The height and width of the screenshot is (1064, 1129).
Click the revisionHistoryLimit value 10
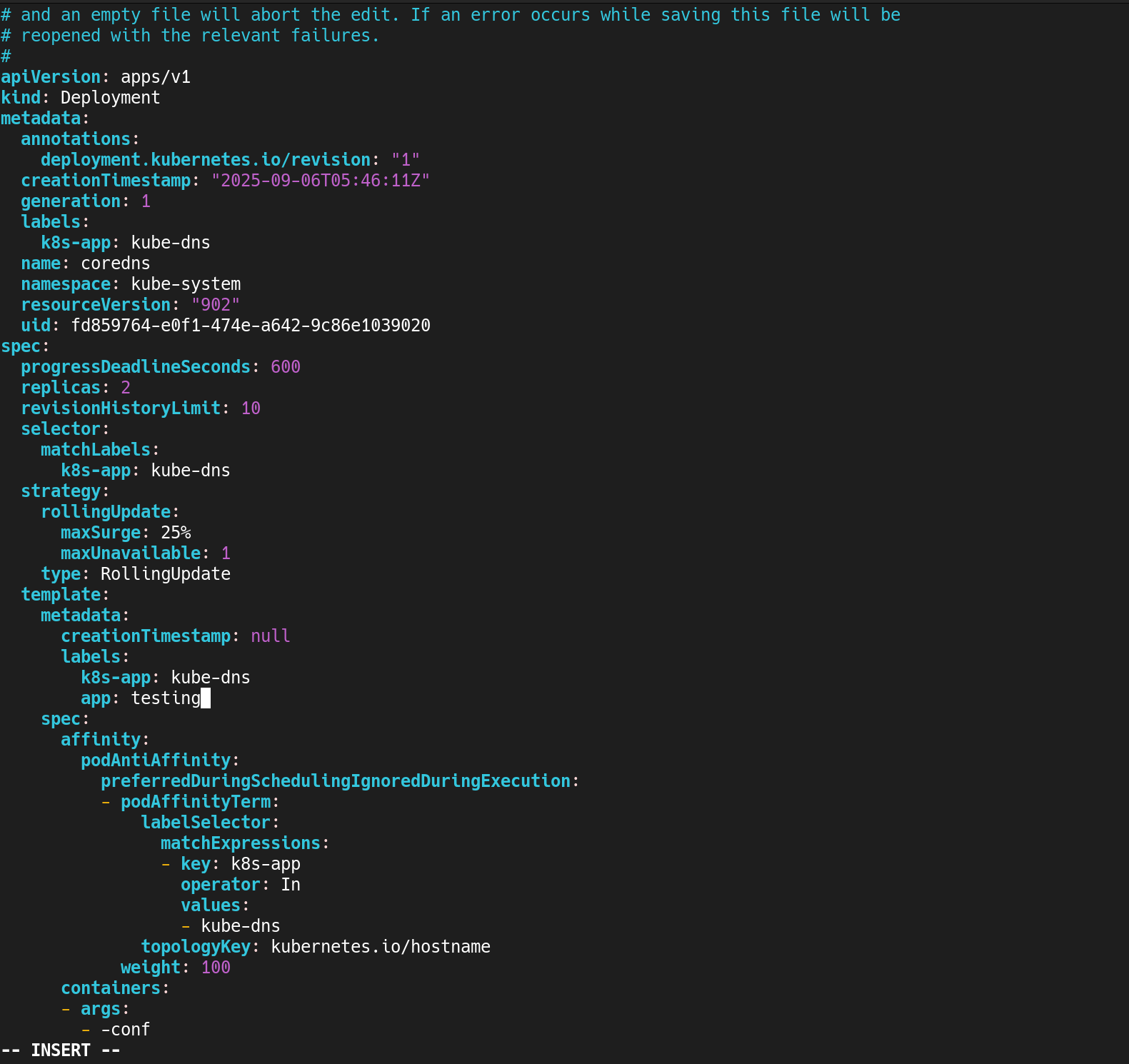point(251,408)
